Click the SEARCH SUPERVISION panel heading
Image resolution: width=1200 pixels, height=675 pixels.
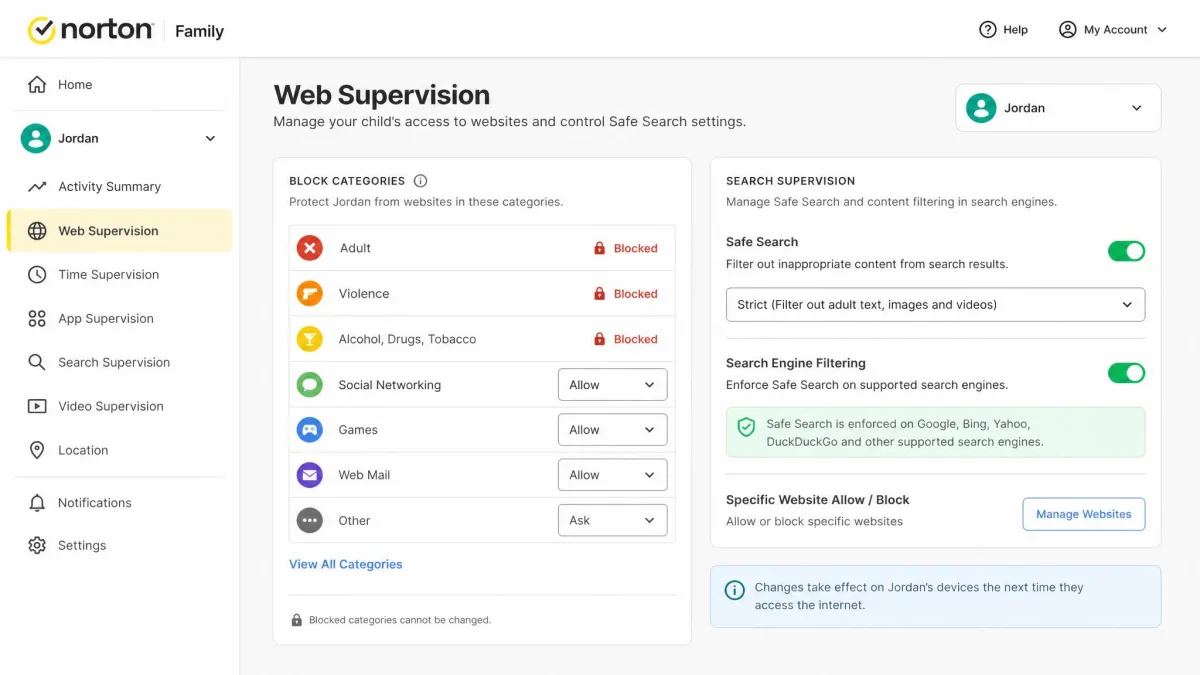click(x=790, y=181)
